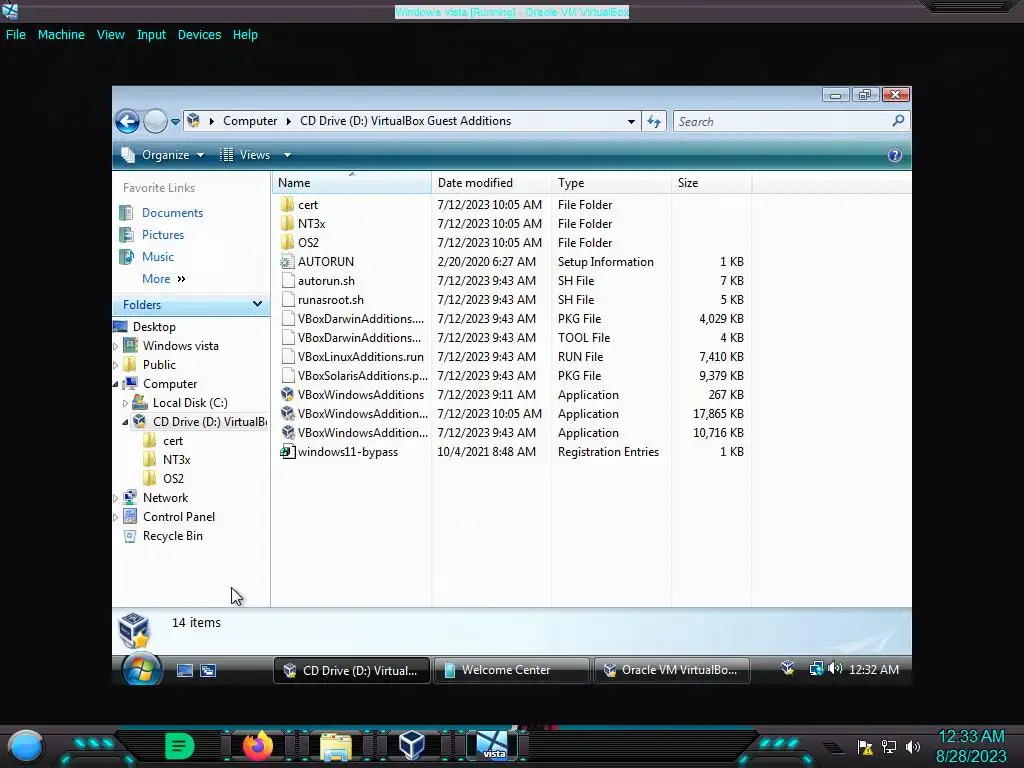
Task: Open Music favorite link
Action: click(157, 257)
